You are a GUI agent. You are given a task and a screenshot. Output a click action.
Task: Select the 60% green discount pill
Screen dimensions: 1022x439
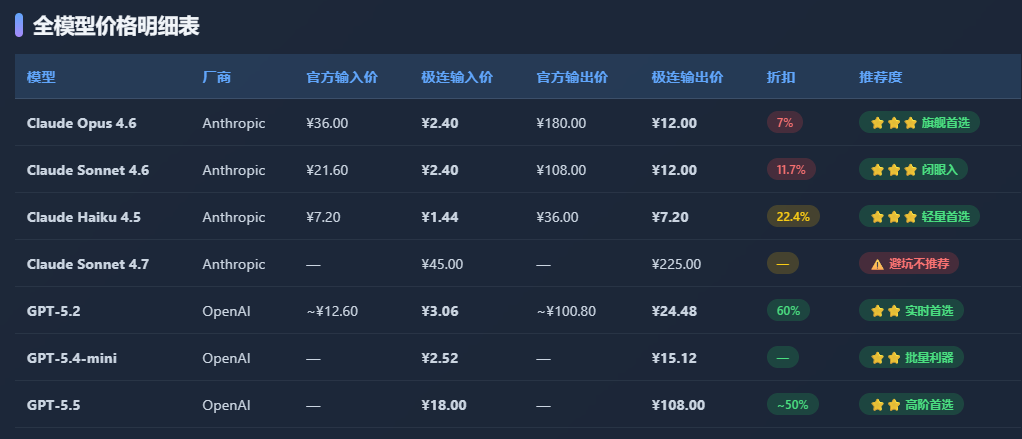pos(788,311)
